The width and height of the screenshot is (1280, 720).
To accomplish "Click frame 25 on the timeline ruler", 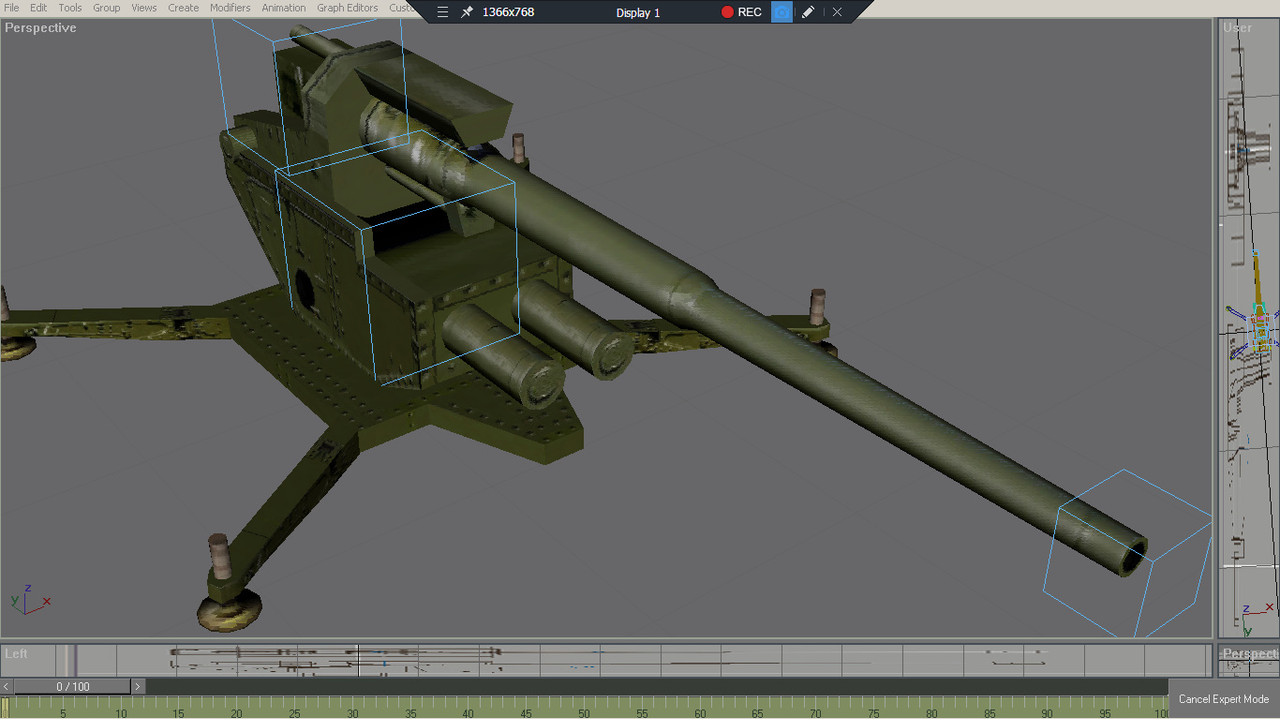I will pyautogui.click(x=295, y=713).
